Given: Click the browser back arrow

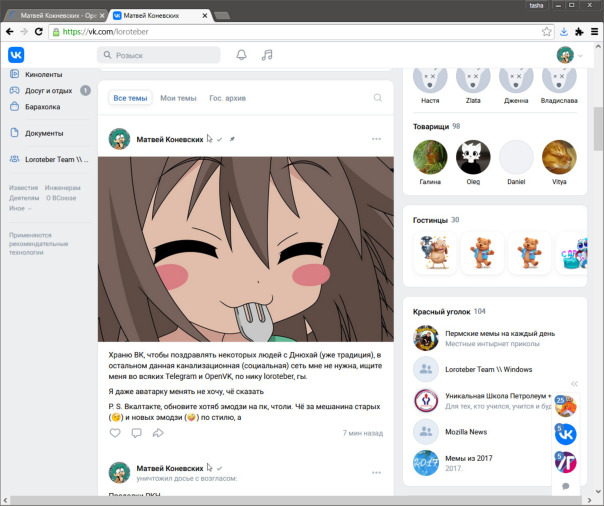Looking at the screenshot, I should (x=10, y=32).
